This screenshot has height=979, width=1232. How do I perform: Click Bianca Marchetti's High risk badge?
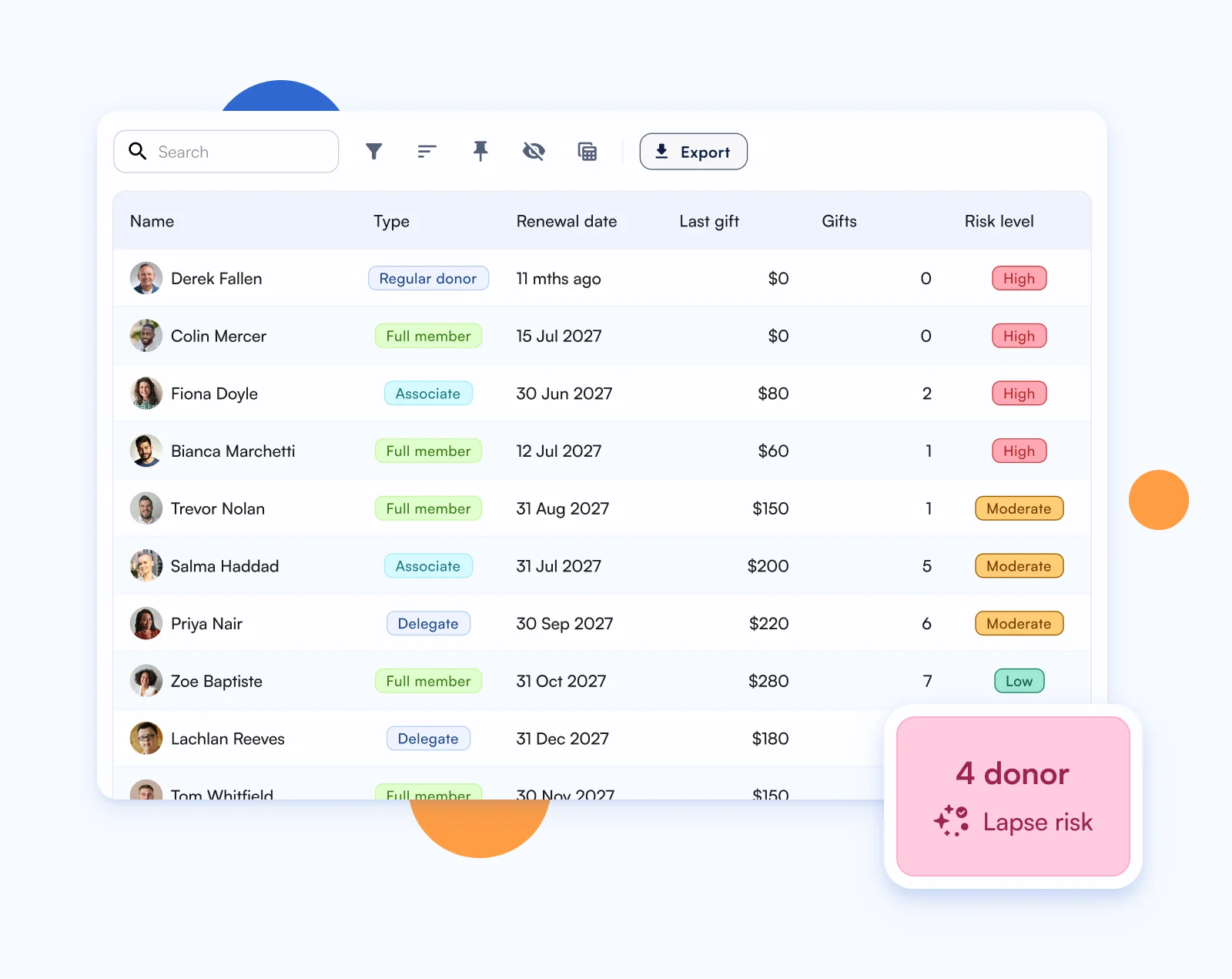tap(1019, 451)
